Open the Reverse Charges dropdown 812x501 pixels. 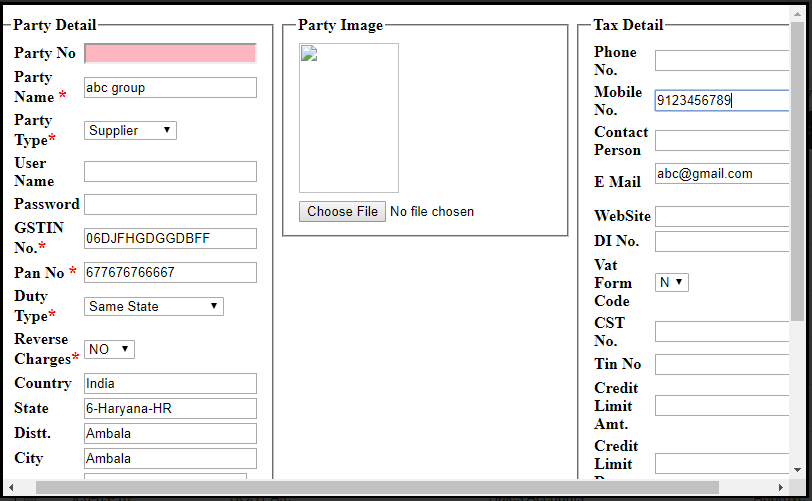pyautogui.click(x=109, y=349)
